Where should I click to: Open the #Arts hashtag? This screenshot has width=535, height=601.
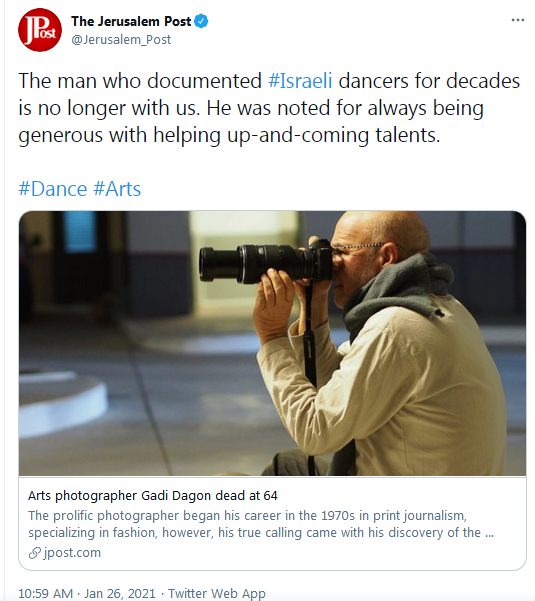point(117,189)
